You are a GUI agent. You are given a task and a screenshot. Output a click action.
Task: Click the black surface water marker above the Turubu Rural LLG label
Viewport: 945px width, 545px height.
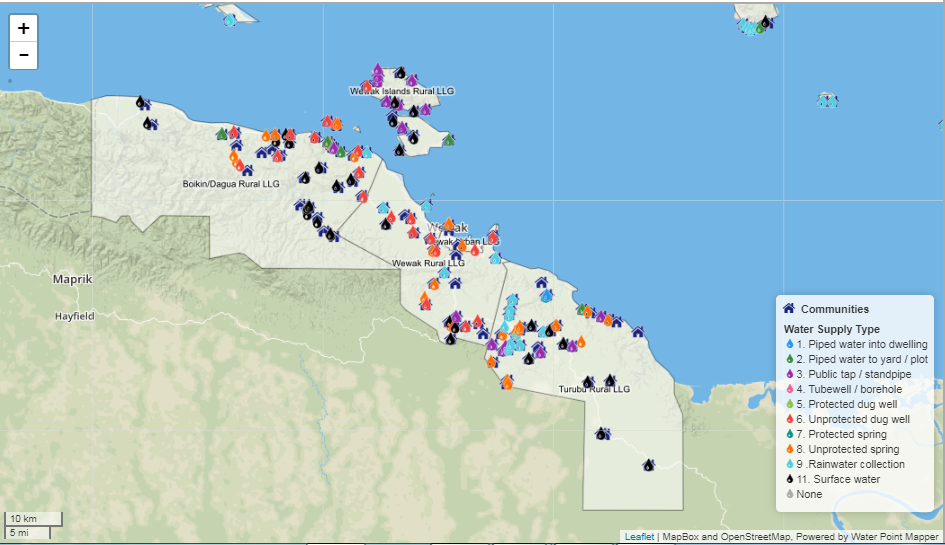(x=609, y=380)
